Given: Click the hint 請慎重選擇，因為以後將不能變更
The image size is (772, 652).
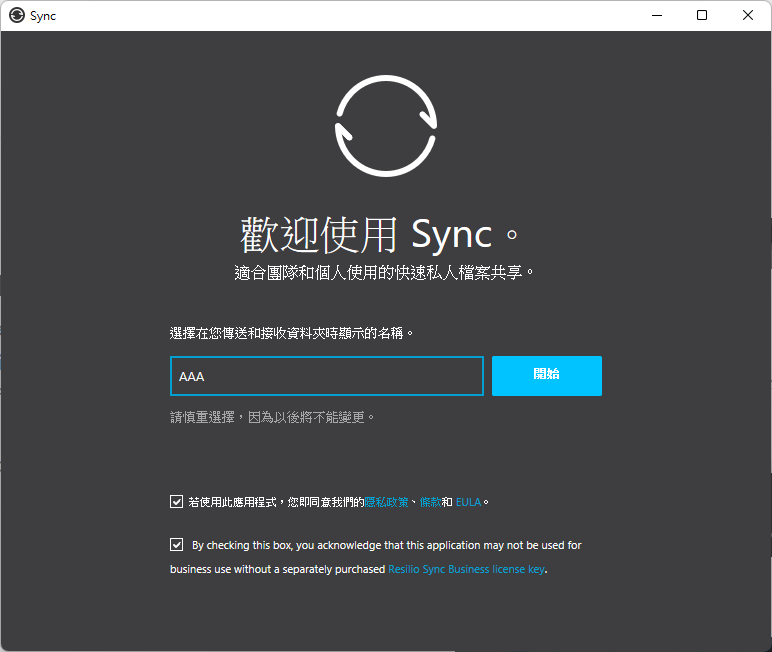Looking at the screenshot, I should [x=272, y=418].
